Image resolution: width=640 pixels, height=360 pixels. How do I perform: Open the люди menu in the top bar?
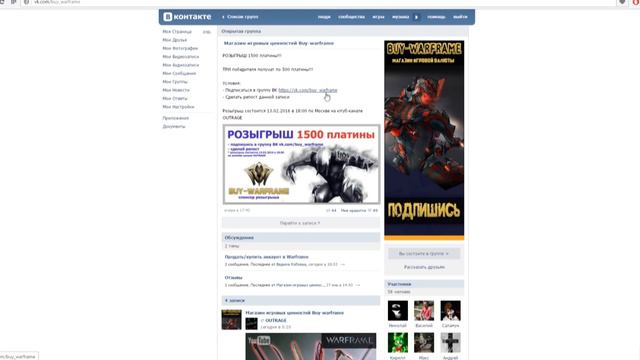(324, 17)
